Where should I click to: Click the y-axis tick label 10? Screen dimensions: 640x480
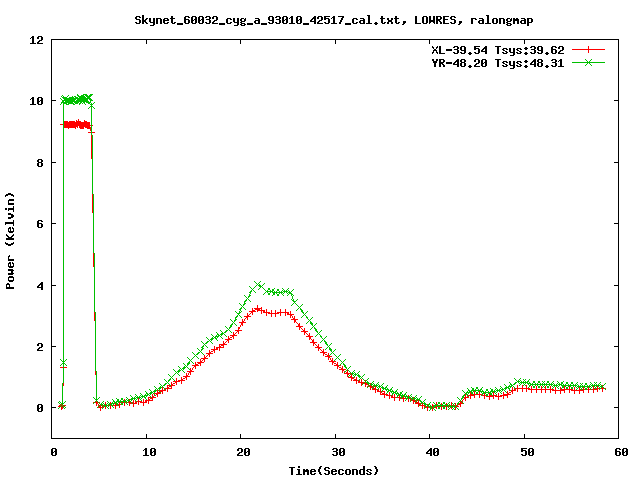click(x=36, y=101)
